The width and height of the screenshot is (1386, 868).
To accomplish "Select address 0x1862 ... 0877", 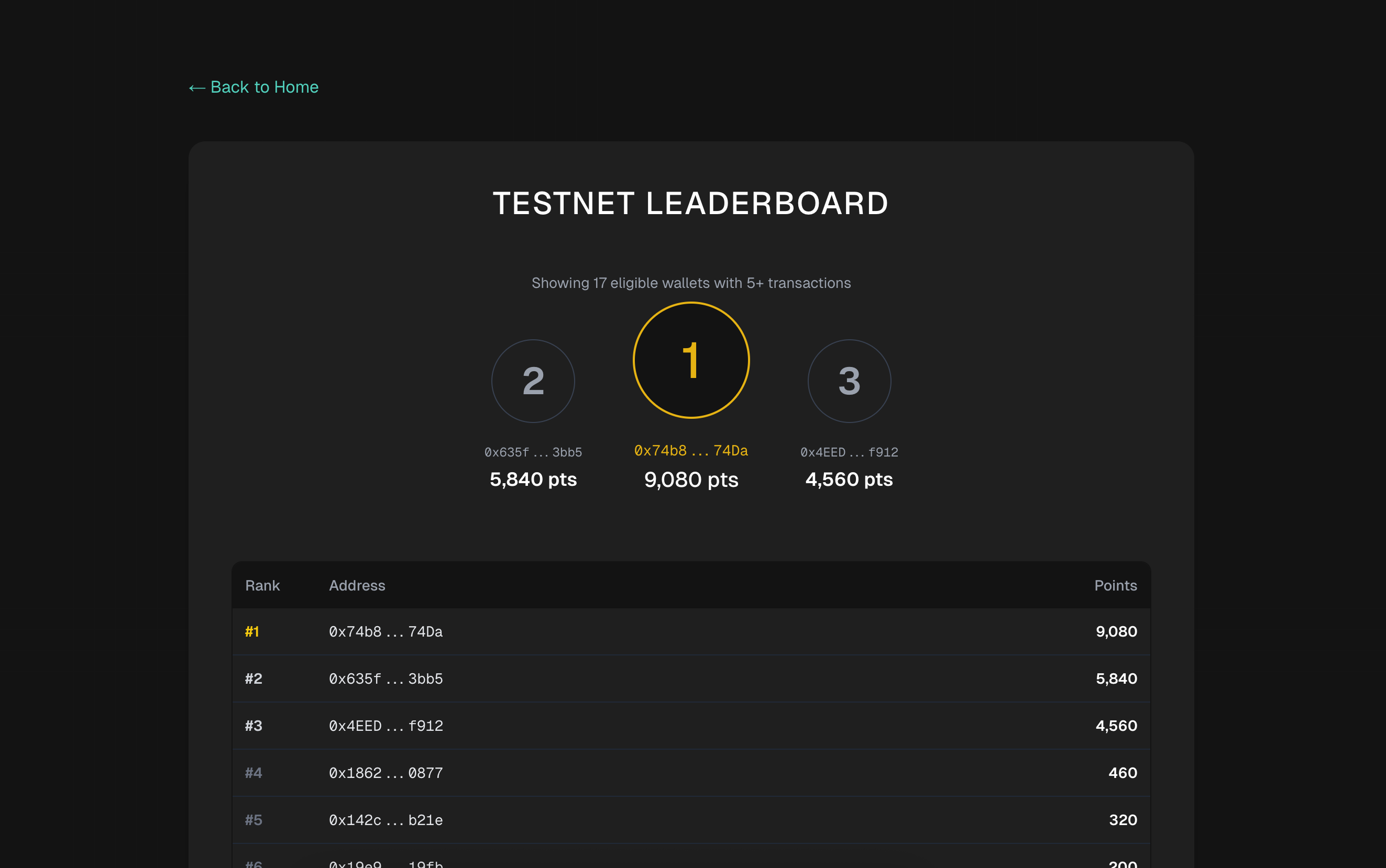I will [386, 773].
